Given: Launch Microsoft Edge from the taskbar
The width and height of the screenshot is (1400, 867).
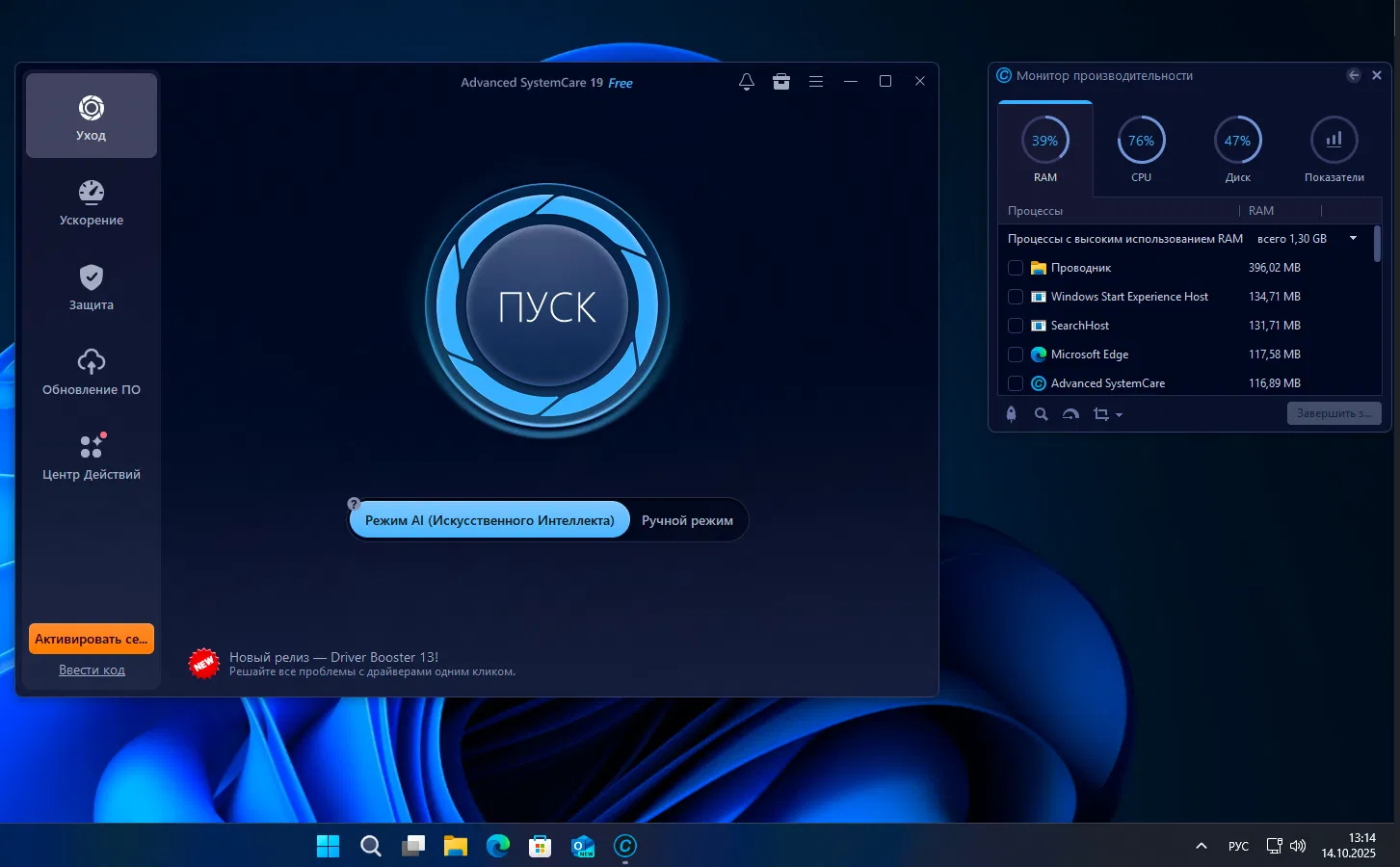Looking at the screenshot, I should coord(498,846).
